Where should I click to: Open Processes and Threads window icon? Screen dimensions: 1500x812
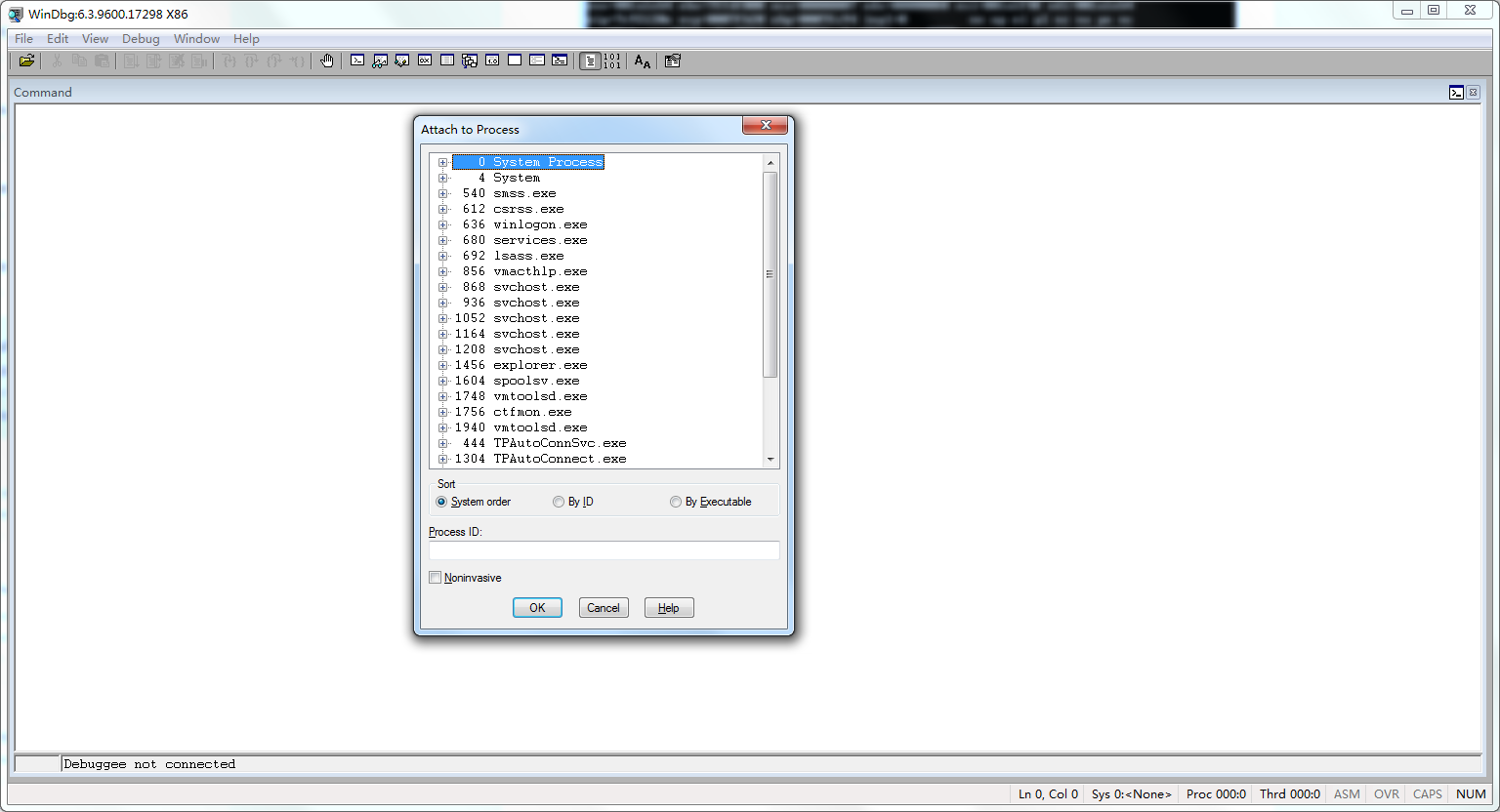537,61
